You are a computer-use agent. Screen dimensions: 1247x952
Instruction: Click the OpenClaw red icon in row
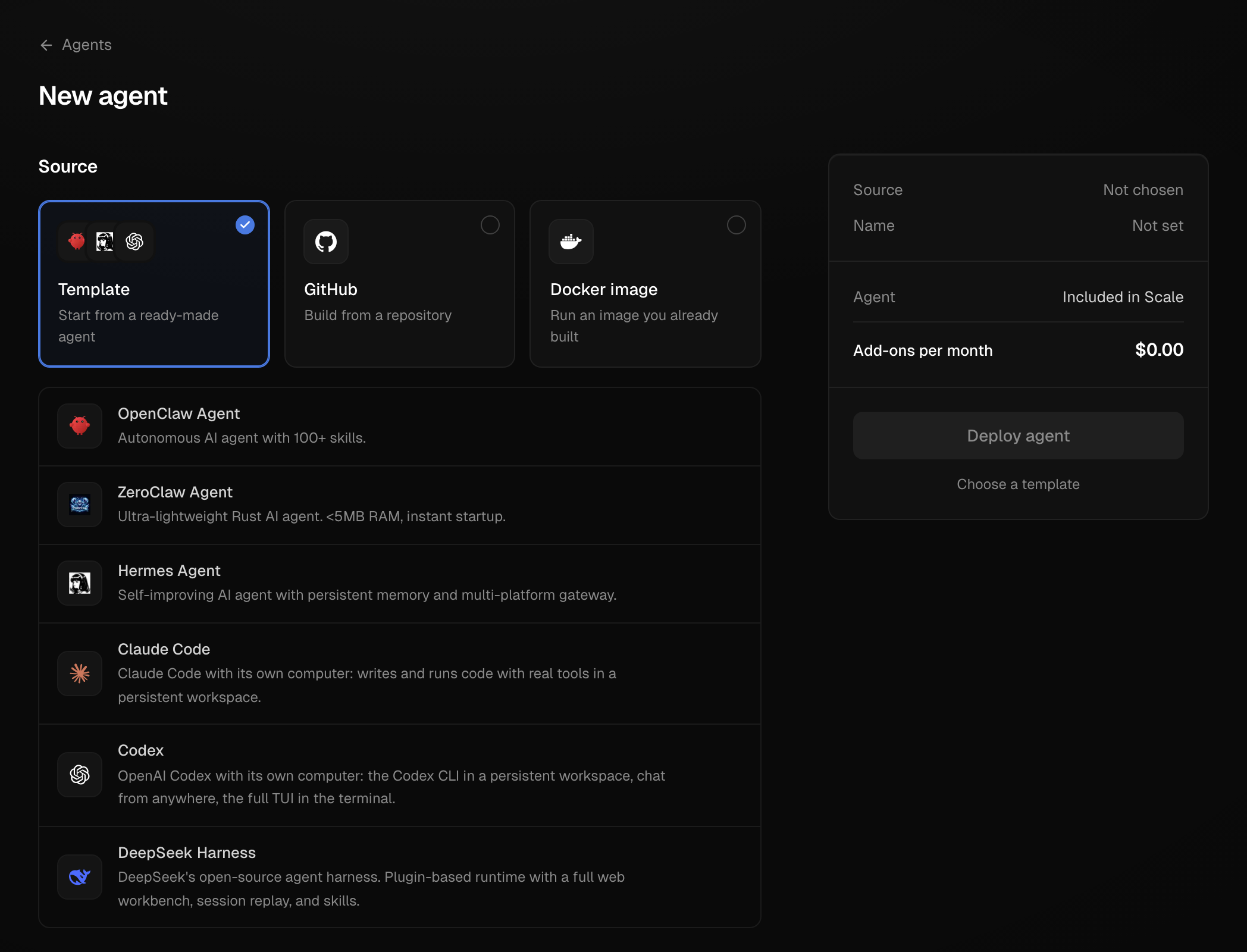(80, 426)
